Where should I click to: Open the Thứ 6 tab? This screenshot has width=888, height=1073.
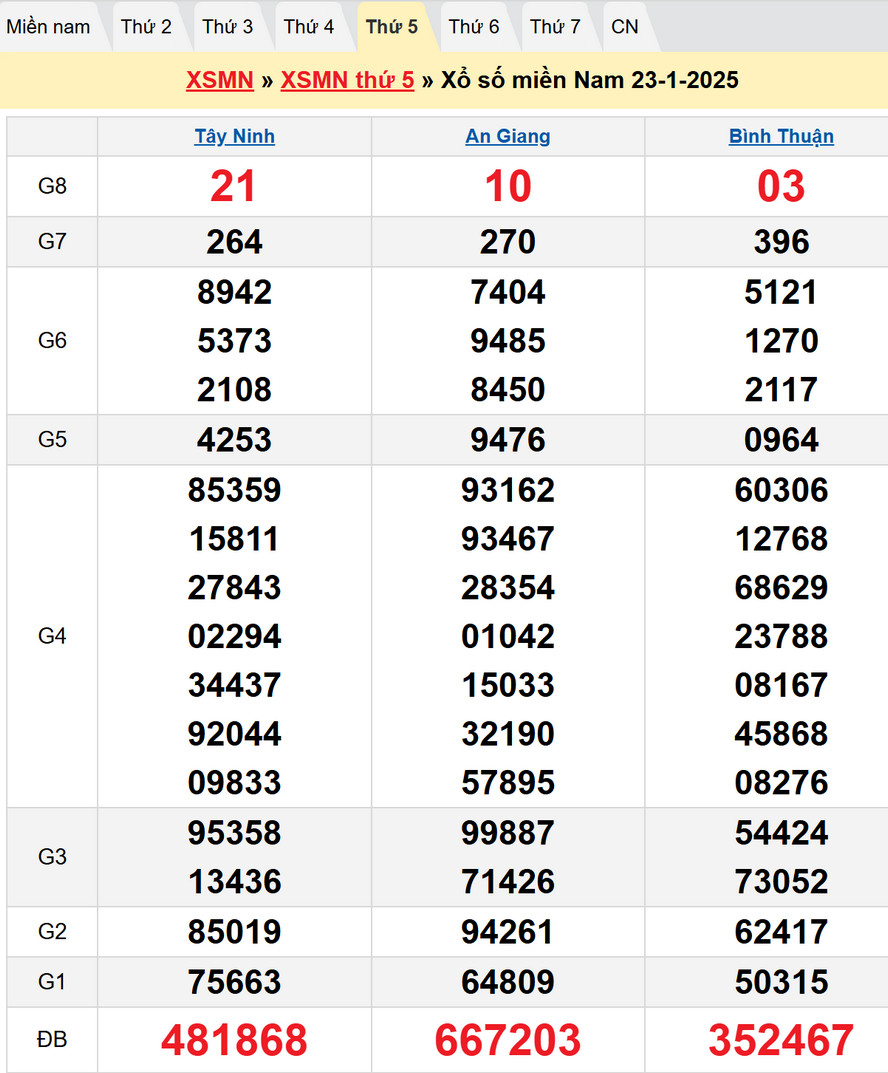474,27
